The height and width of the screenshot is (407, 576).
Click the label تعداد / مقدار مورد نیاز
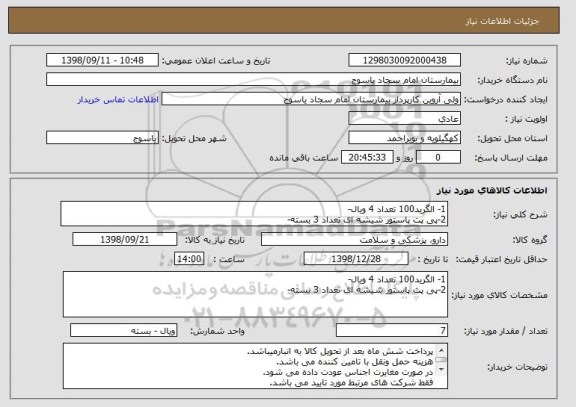point(506,331)
